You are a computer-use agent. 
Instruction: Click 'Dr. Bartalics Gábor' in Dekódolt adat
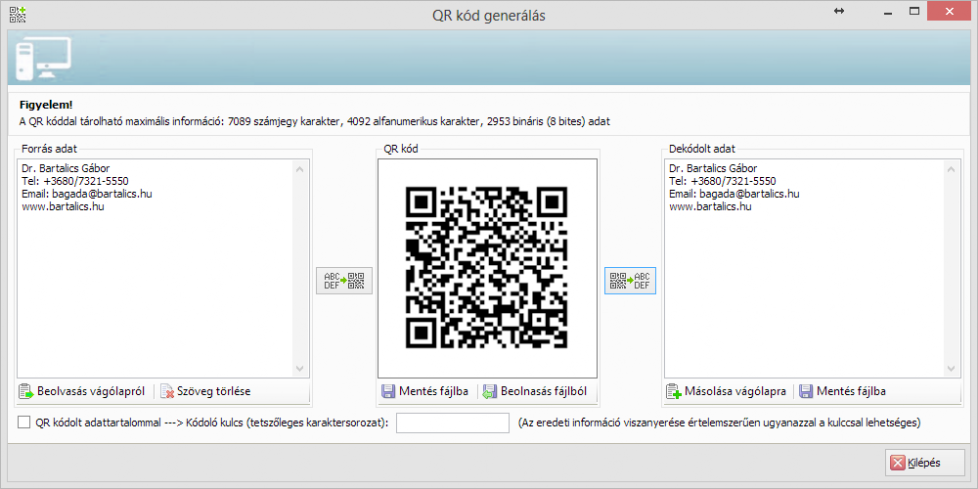click(713, 168)
